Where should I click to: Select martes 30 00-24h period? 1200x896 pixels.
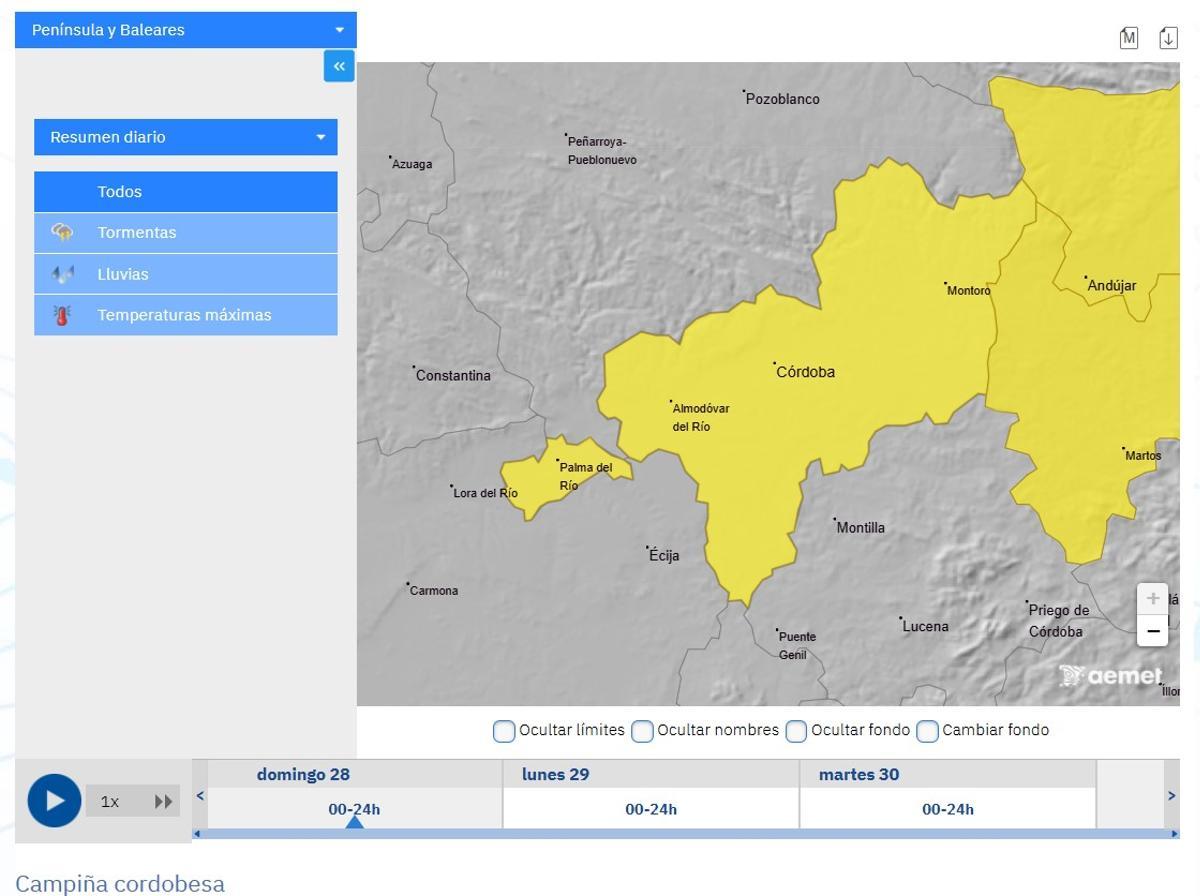pos(948,809)
